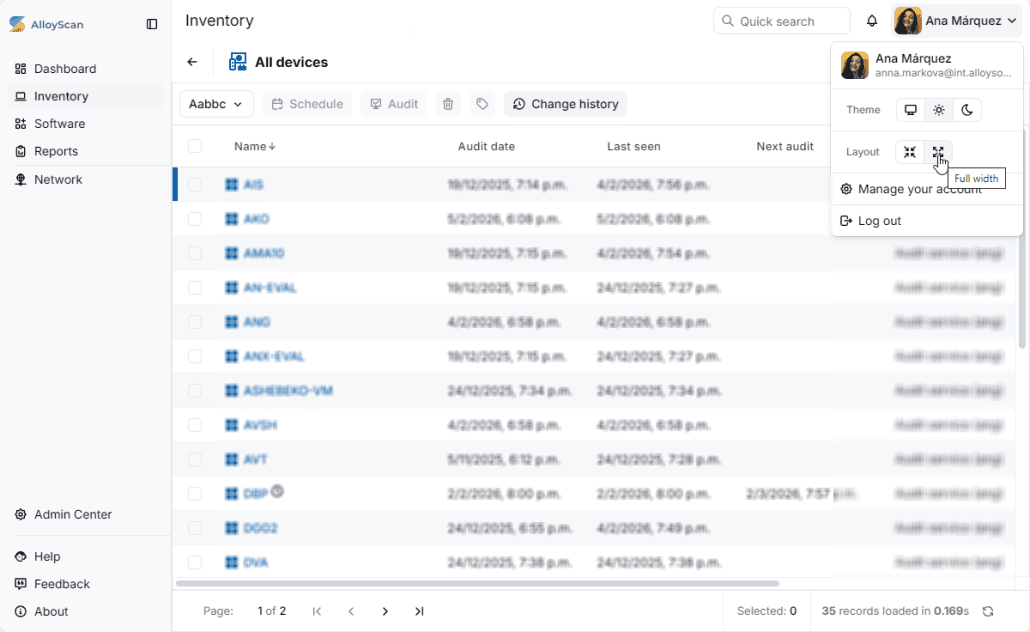Viewport: 1030px width, 632px height.
Task: Jump to the first page icon
Action: 317,611
